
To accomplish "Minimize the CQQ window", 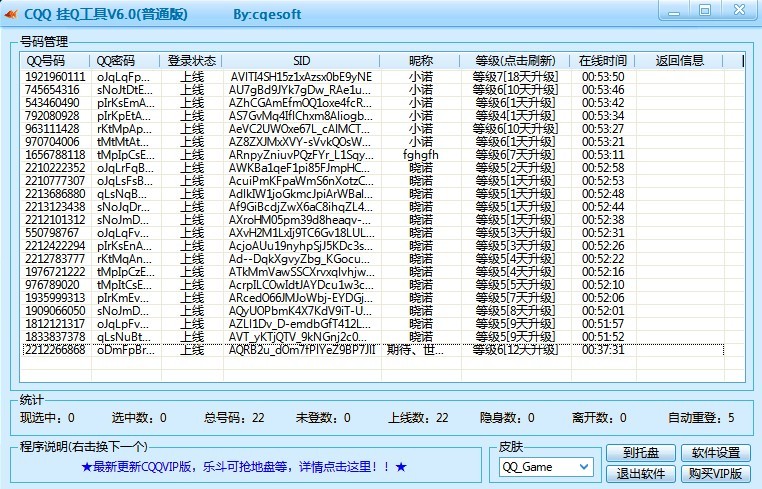I will 674,11.
